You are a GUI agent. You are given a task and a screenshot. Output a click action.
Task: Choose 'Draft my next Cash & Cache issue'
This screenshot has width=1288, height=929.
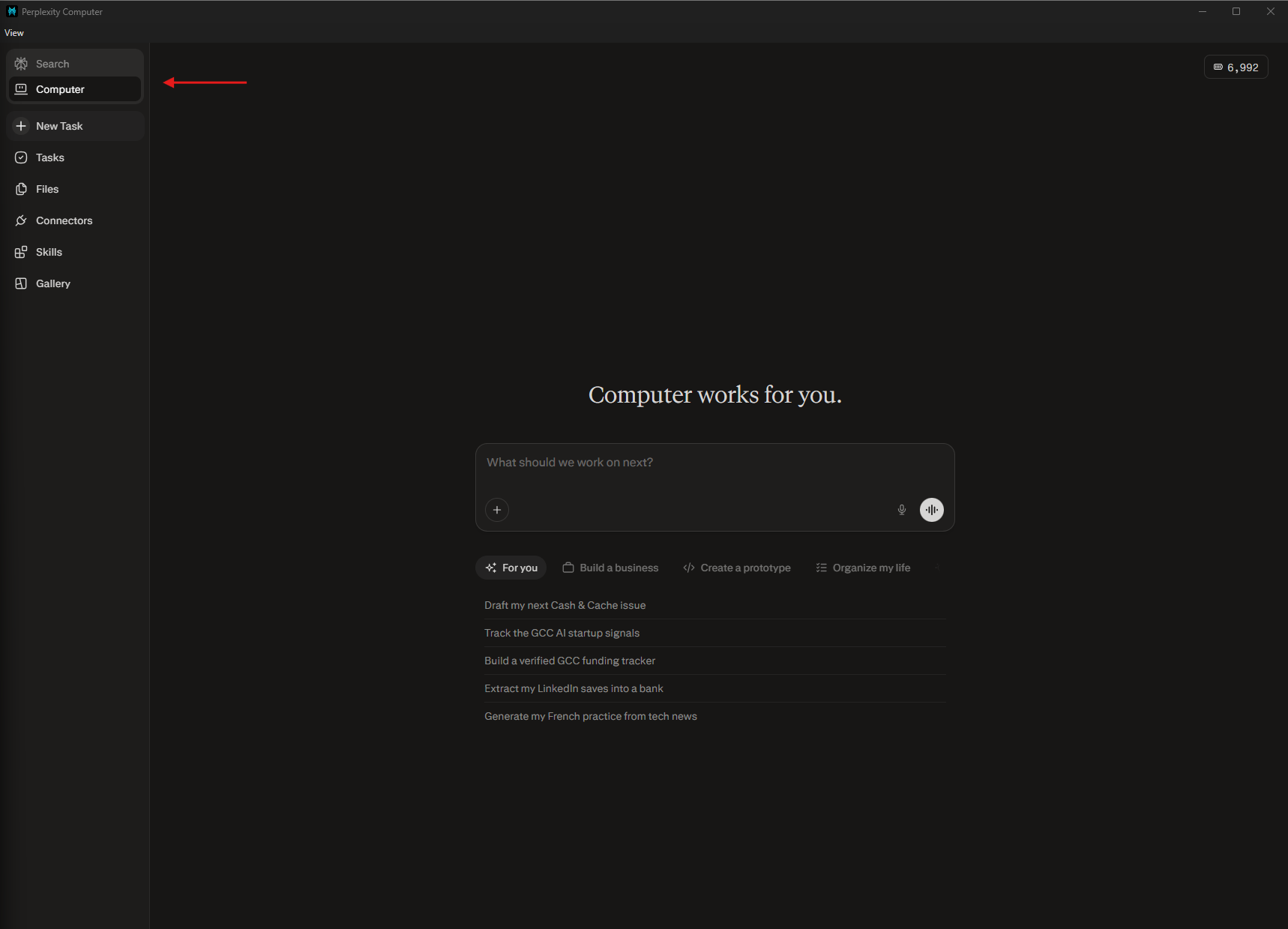714,605
